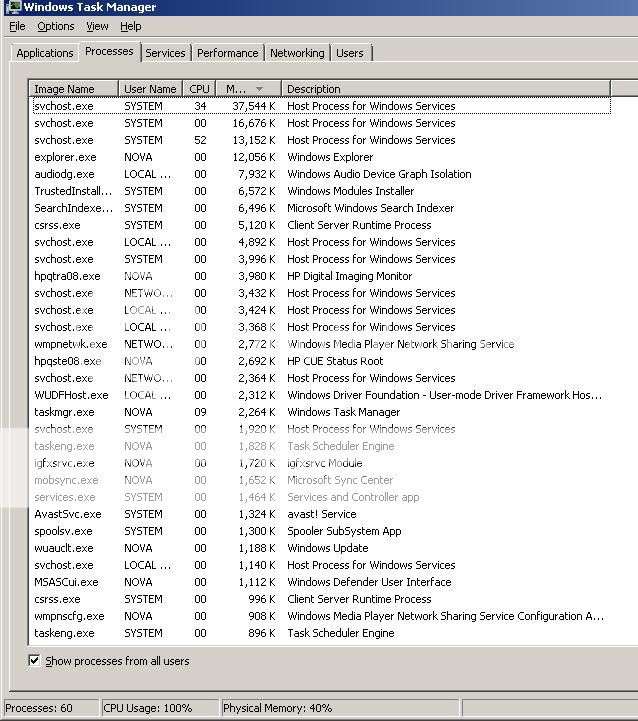638x721 pixels.
Task: Open the Options menu
Action: coord(56,26)
